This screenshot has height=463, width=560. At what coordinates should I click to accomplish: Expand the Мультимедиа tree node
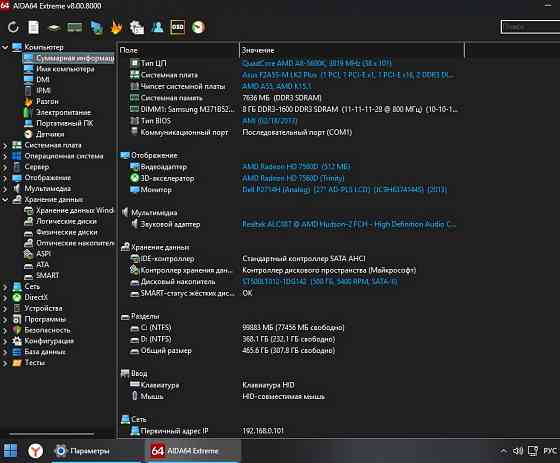(5, 189)
